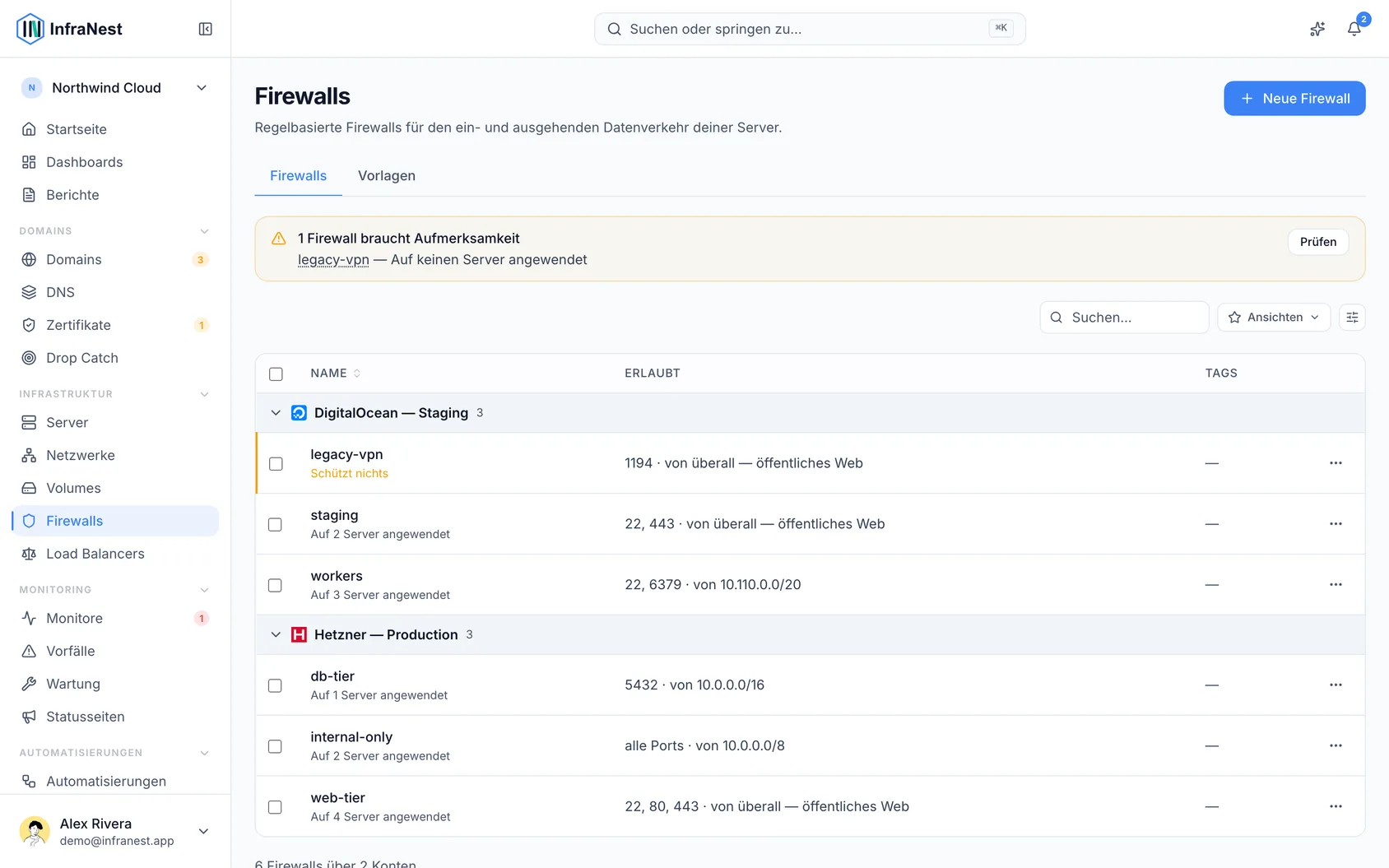Check the db-tier row checkbox
Image resolution: width=1389 pixels, height=868 pixels.
click(x=276, y=686)
